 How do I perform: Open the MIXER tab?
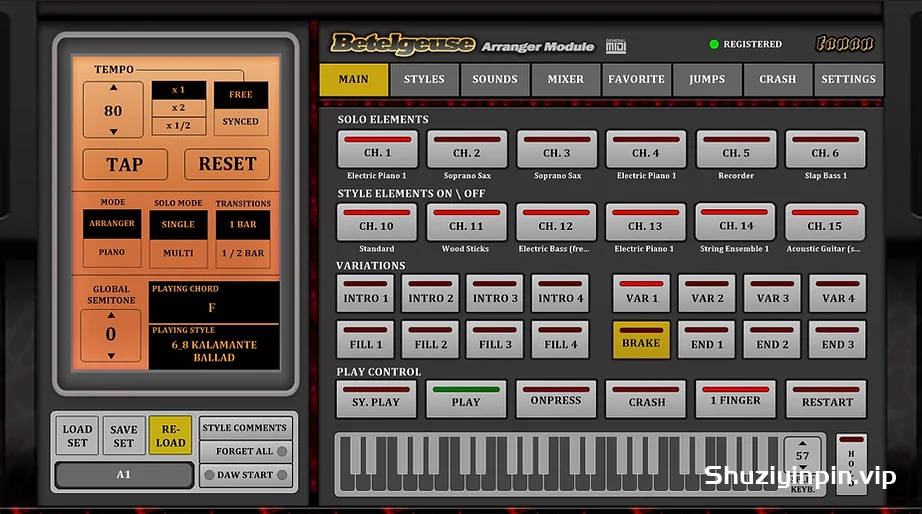565,79
